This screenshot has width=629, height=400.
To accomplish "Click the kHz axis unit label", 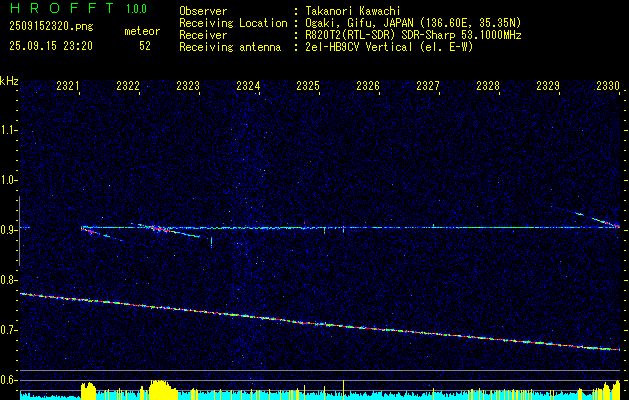I will 9,81.
